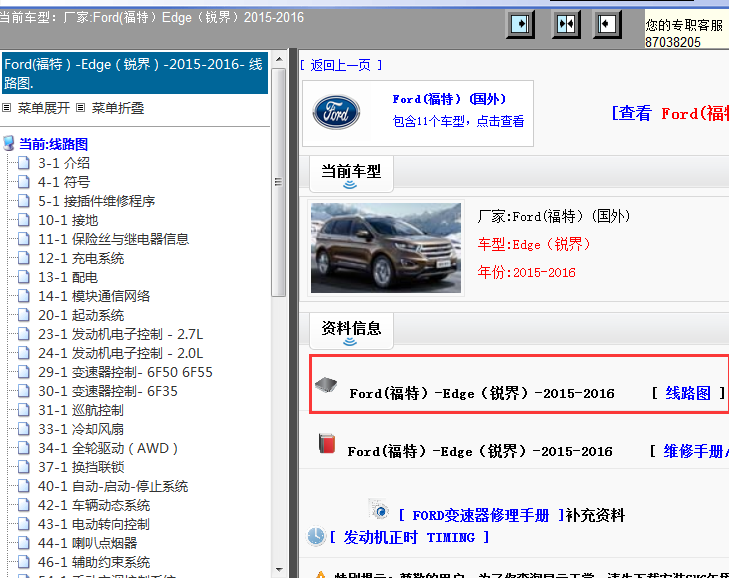Open 46-1 辅助约束系统
Image resolution: width=729 pixels, height=578 pixels.
(94, 562)
